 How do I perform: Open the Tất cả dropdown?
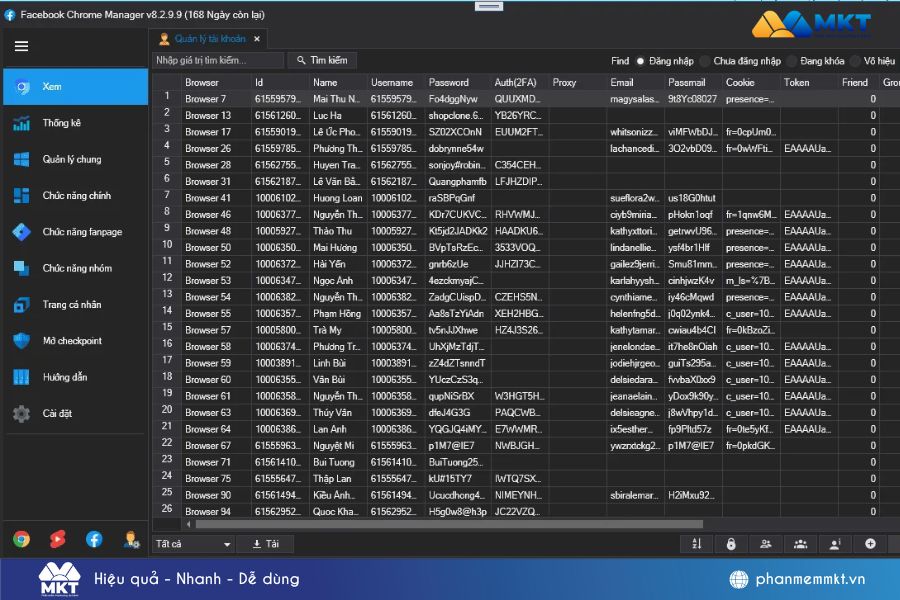click(193, 544)
